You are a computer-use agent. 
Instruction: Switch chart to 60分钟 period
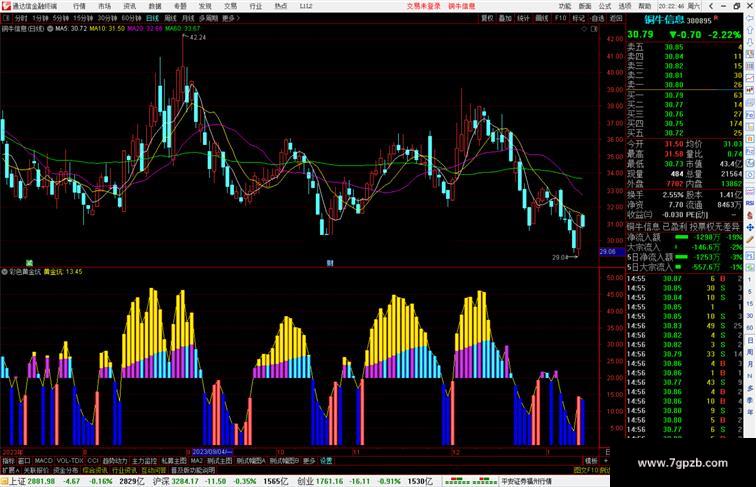tap(131, 18)
